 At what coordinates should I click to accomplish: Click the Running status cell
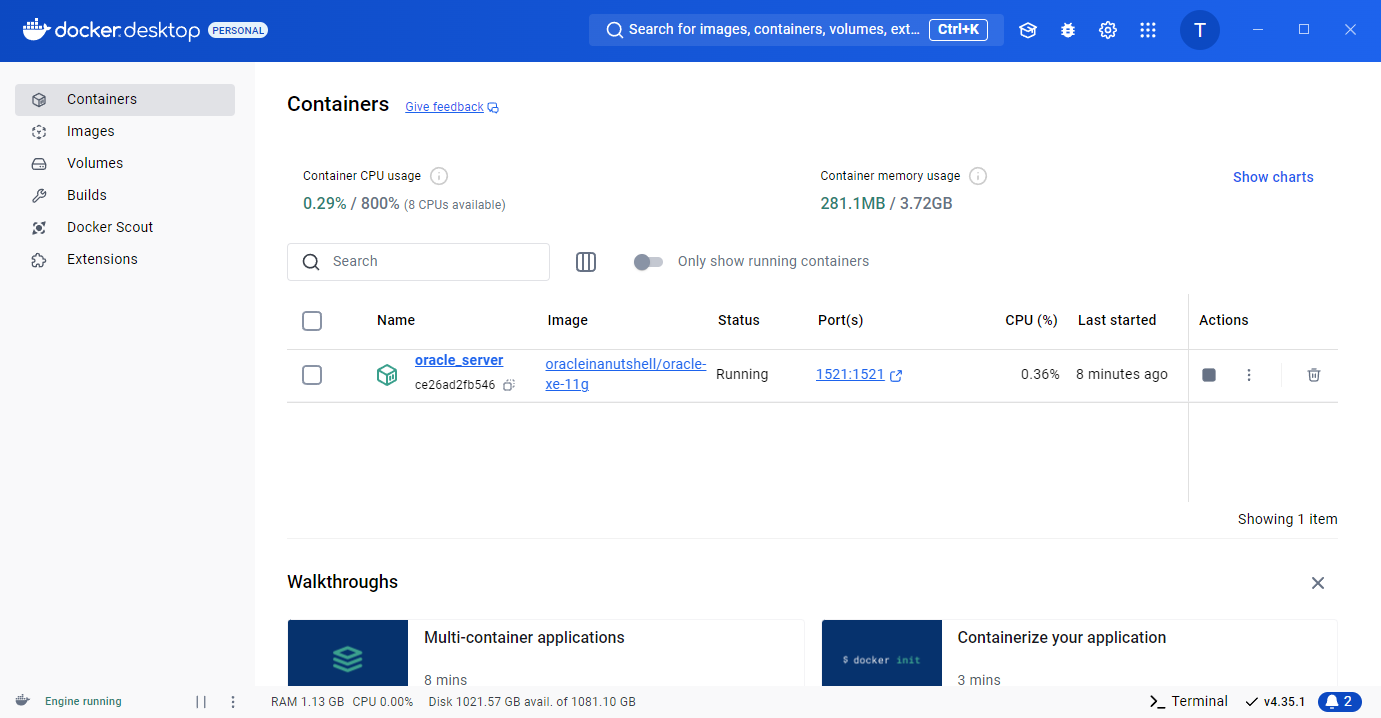[742, 375]
